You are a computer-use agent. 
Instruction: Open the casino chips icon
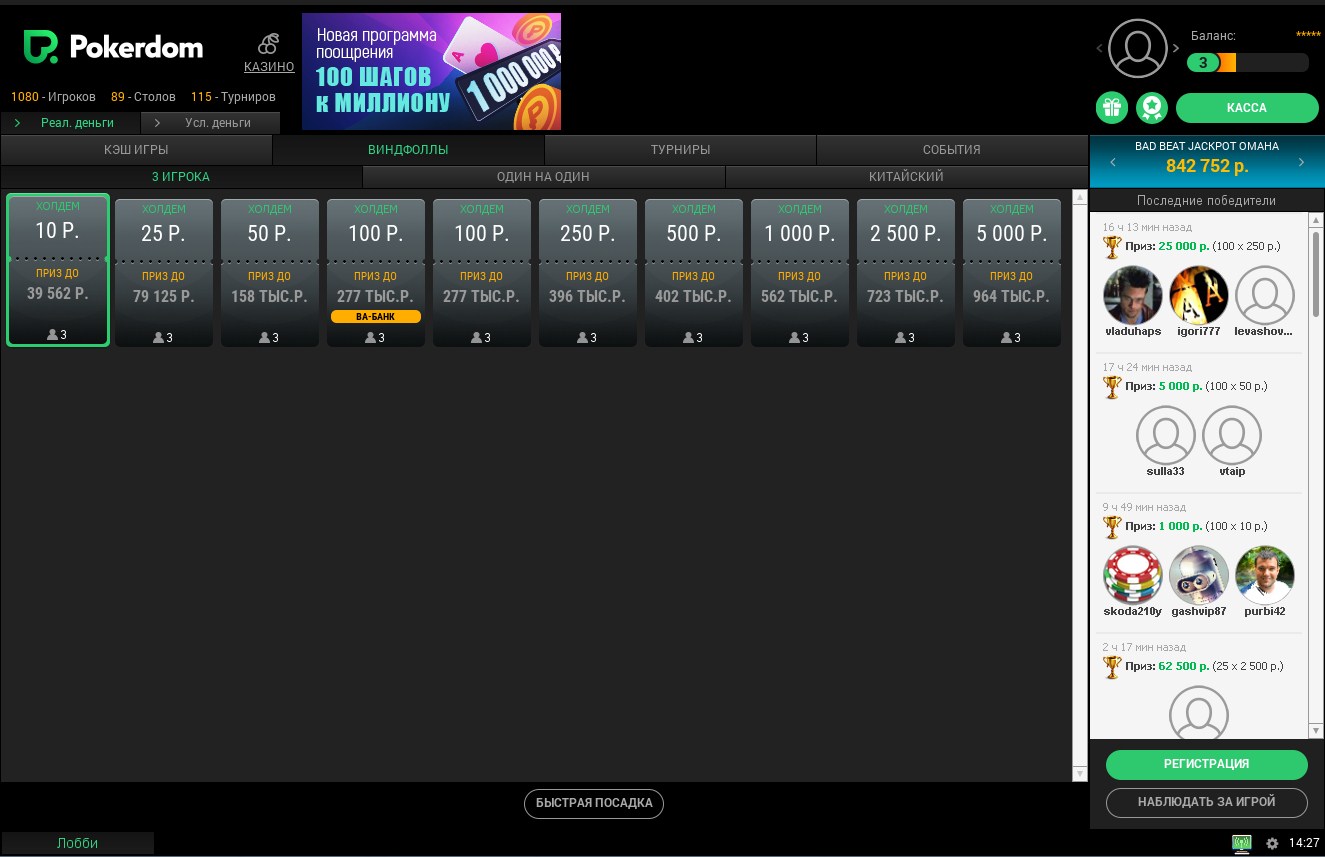(268, 44)
